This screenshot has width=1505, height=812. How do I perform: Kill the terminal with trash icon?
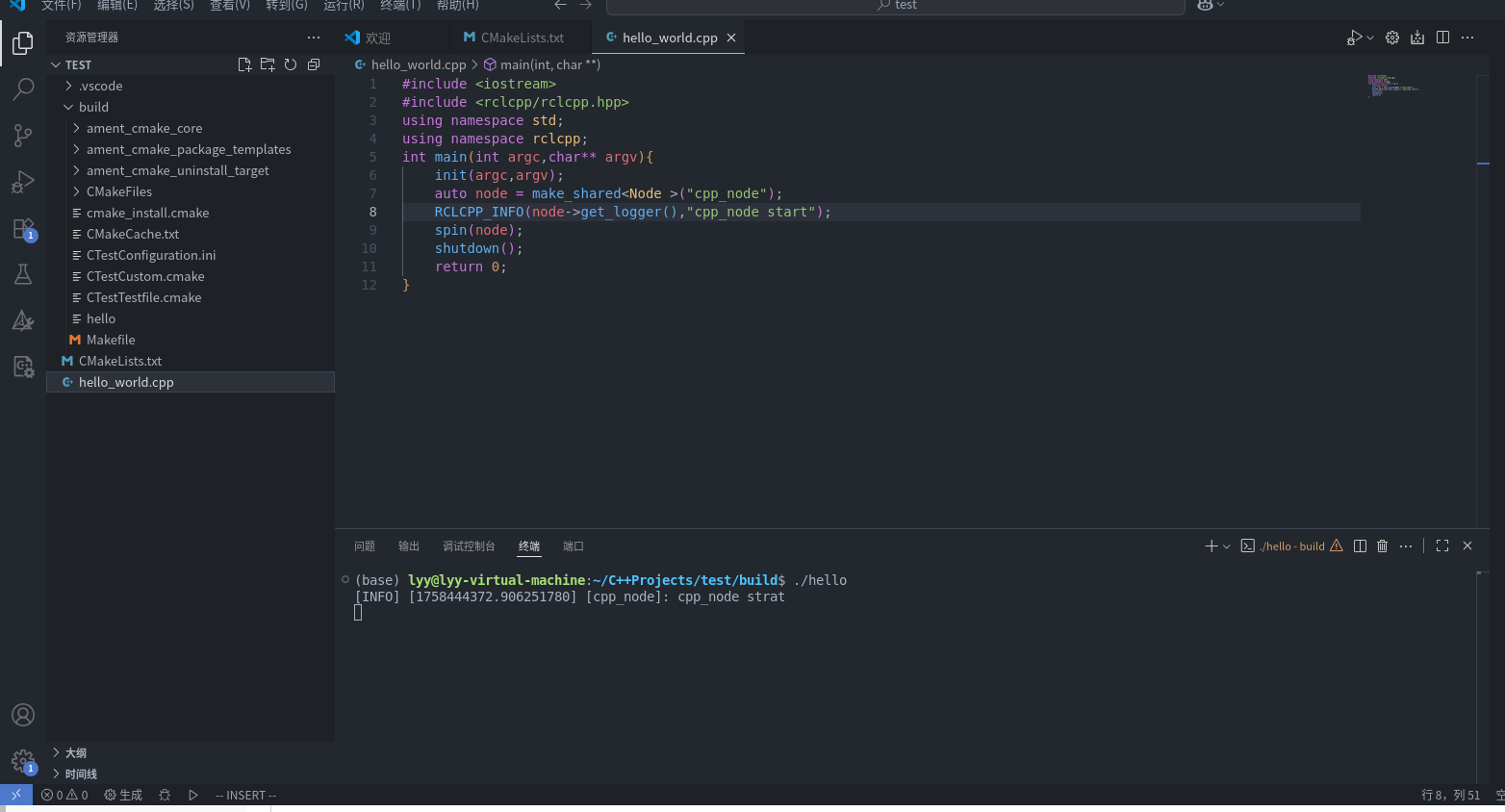coord(1383,546)
